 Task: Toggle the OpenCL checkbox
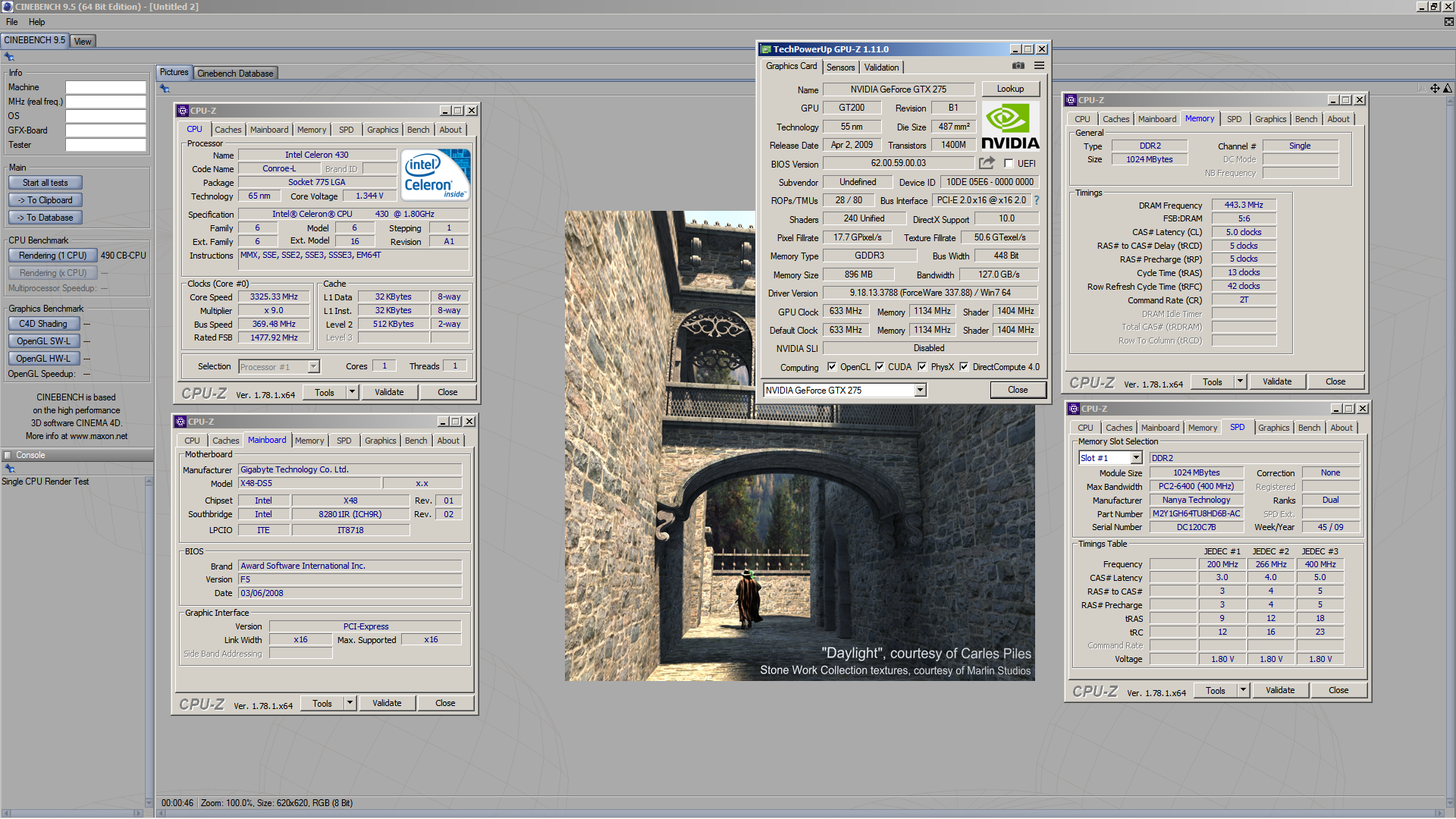(x=832, y=367)
